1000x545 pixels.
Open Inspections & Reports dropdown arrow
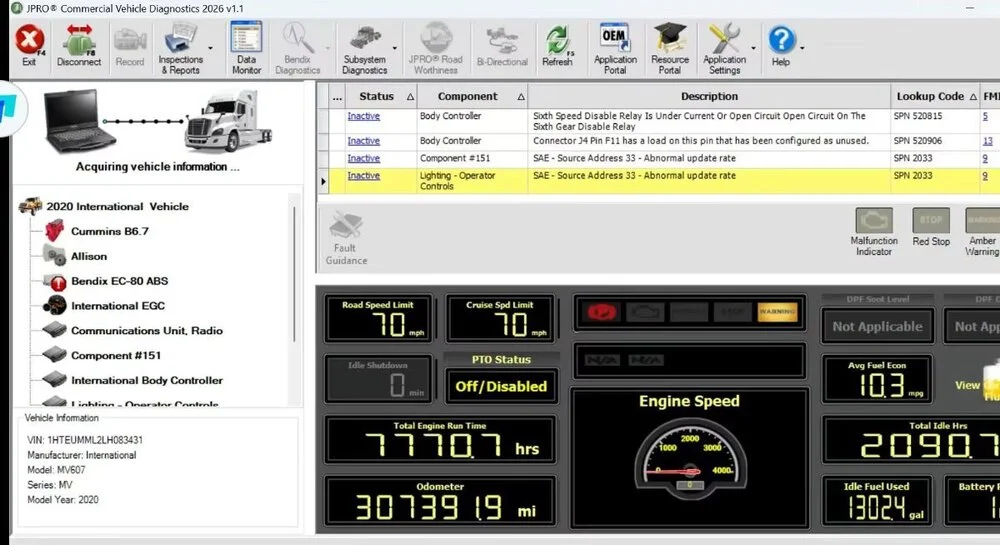(210, 48)
